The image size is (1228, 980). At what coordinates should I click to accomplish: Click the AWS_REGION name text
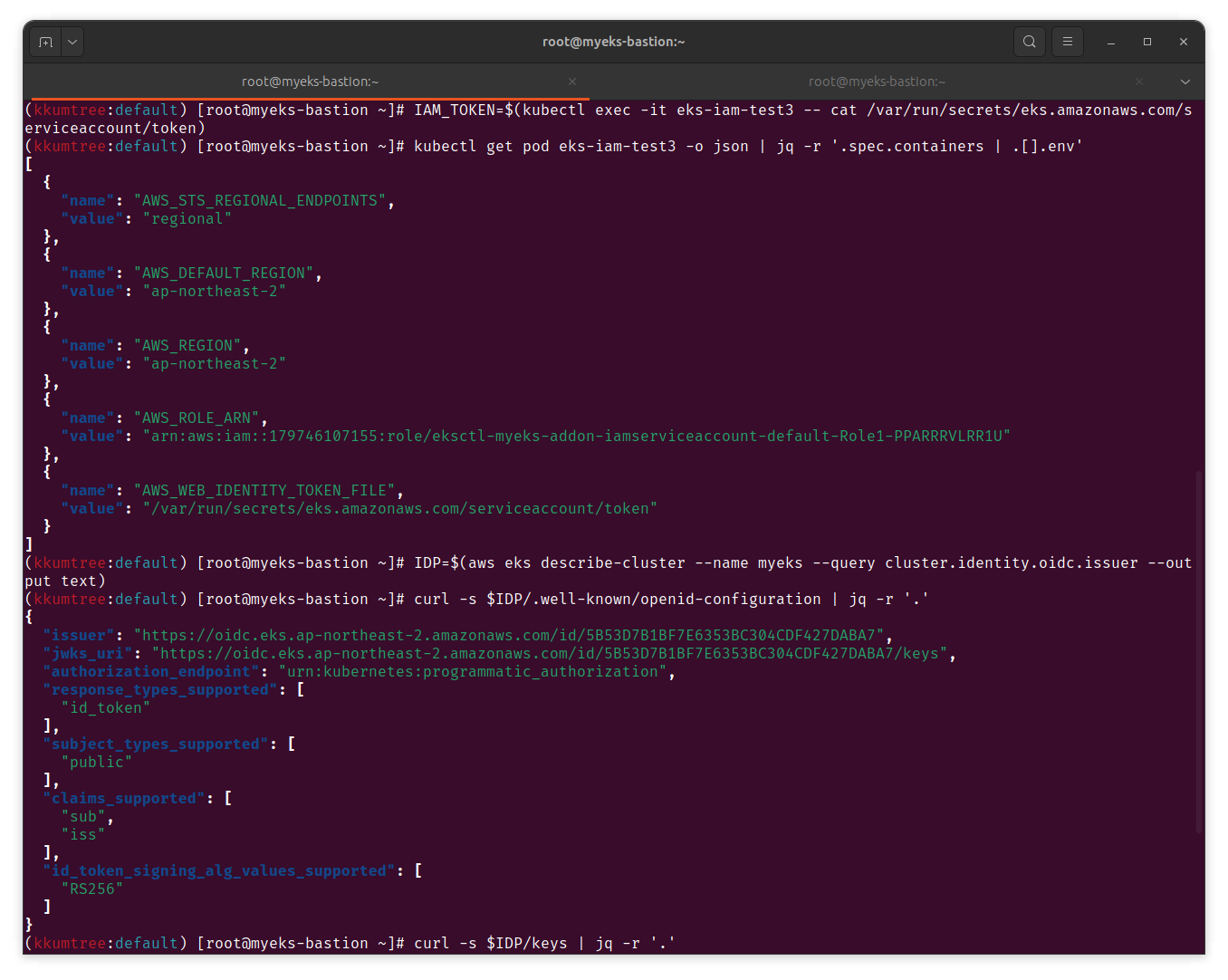[187, 346]
